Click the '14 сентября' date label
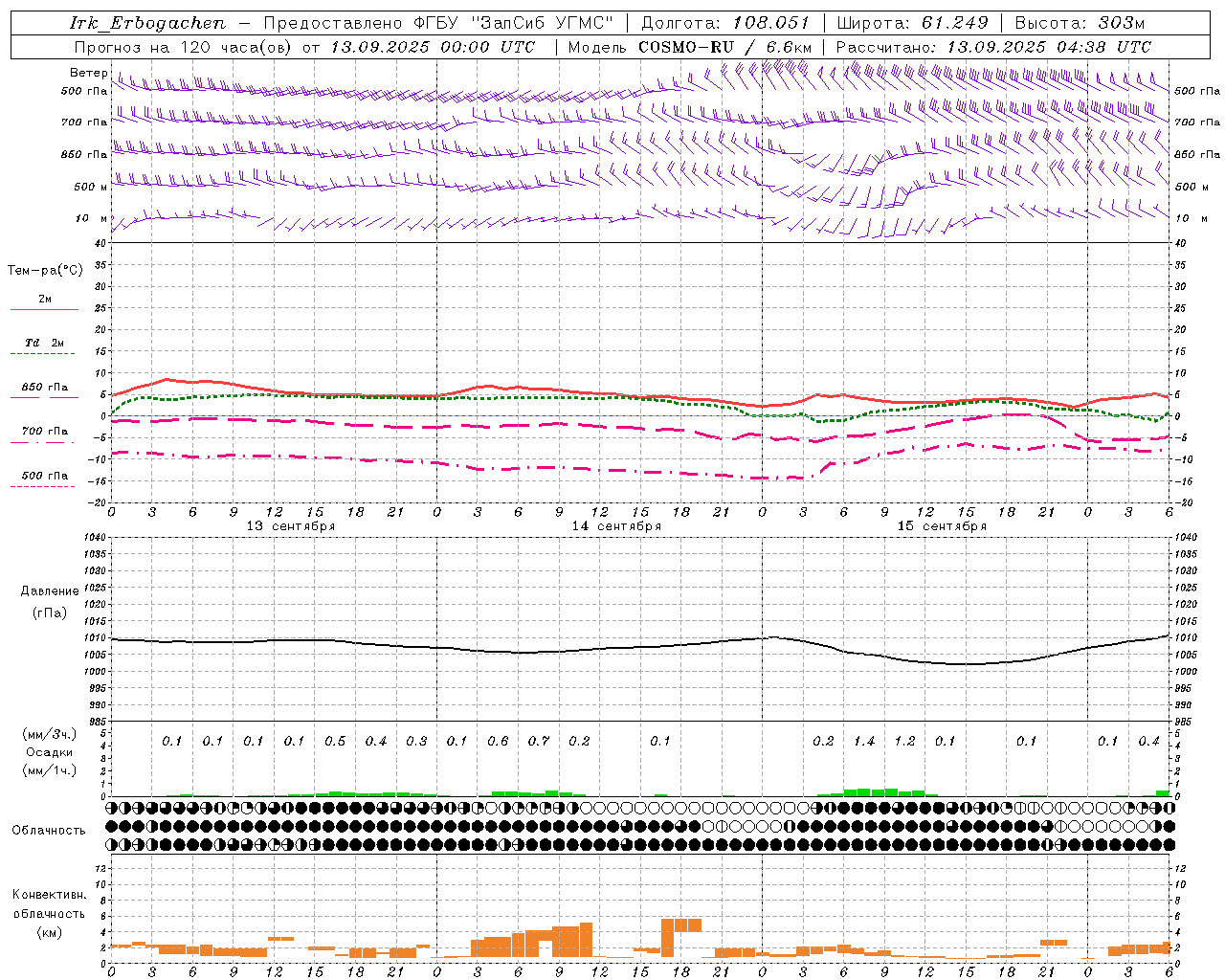This screenshot has height=980, width=1225. tap(616, 526)
